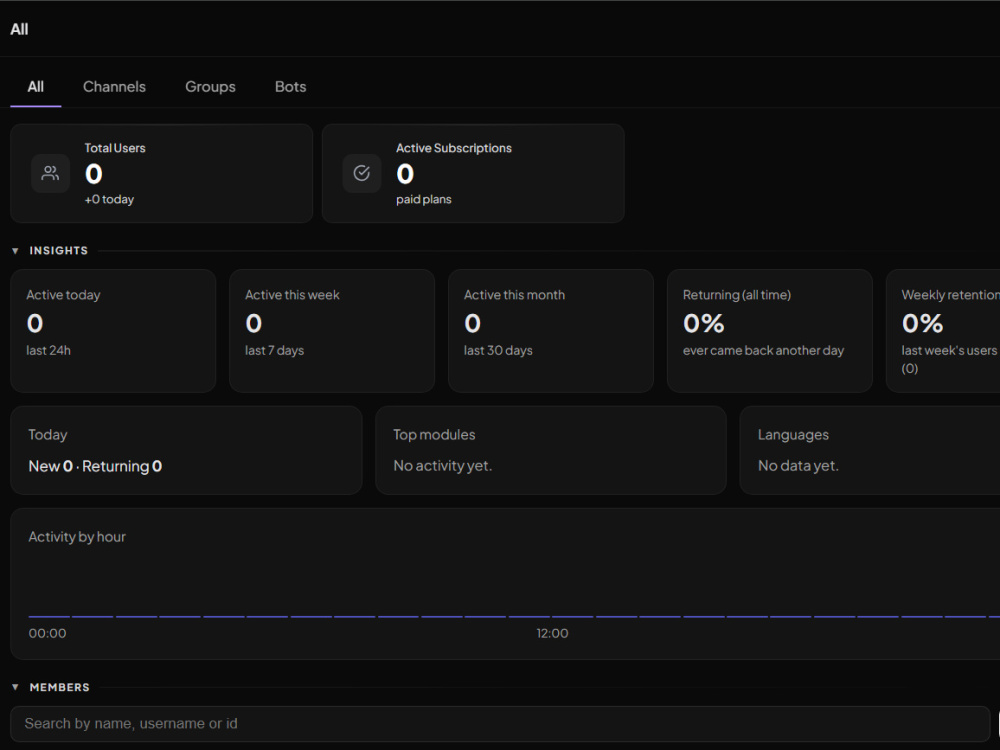Click the 'Weekly retention' label
The width and height of the screenshot is (1000, 750).
point(950,295)
